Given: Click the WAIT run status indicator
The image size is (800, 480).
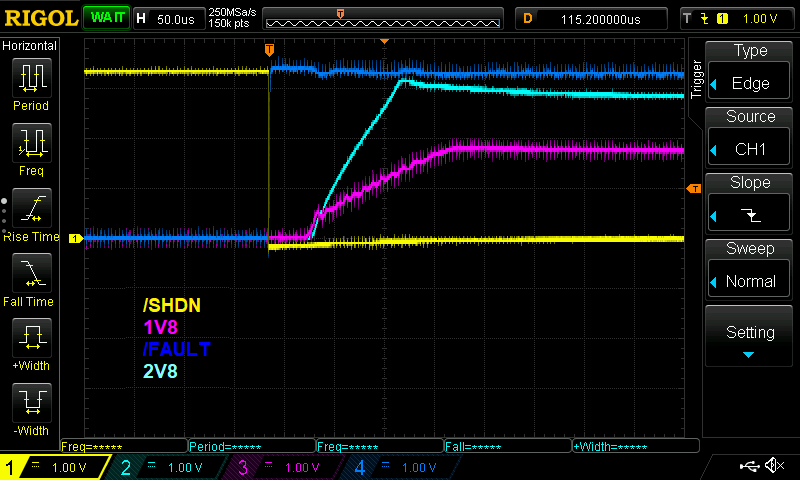Looking at the screenshot, I should tap(107, 18).
